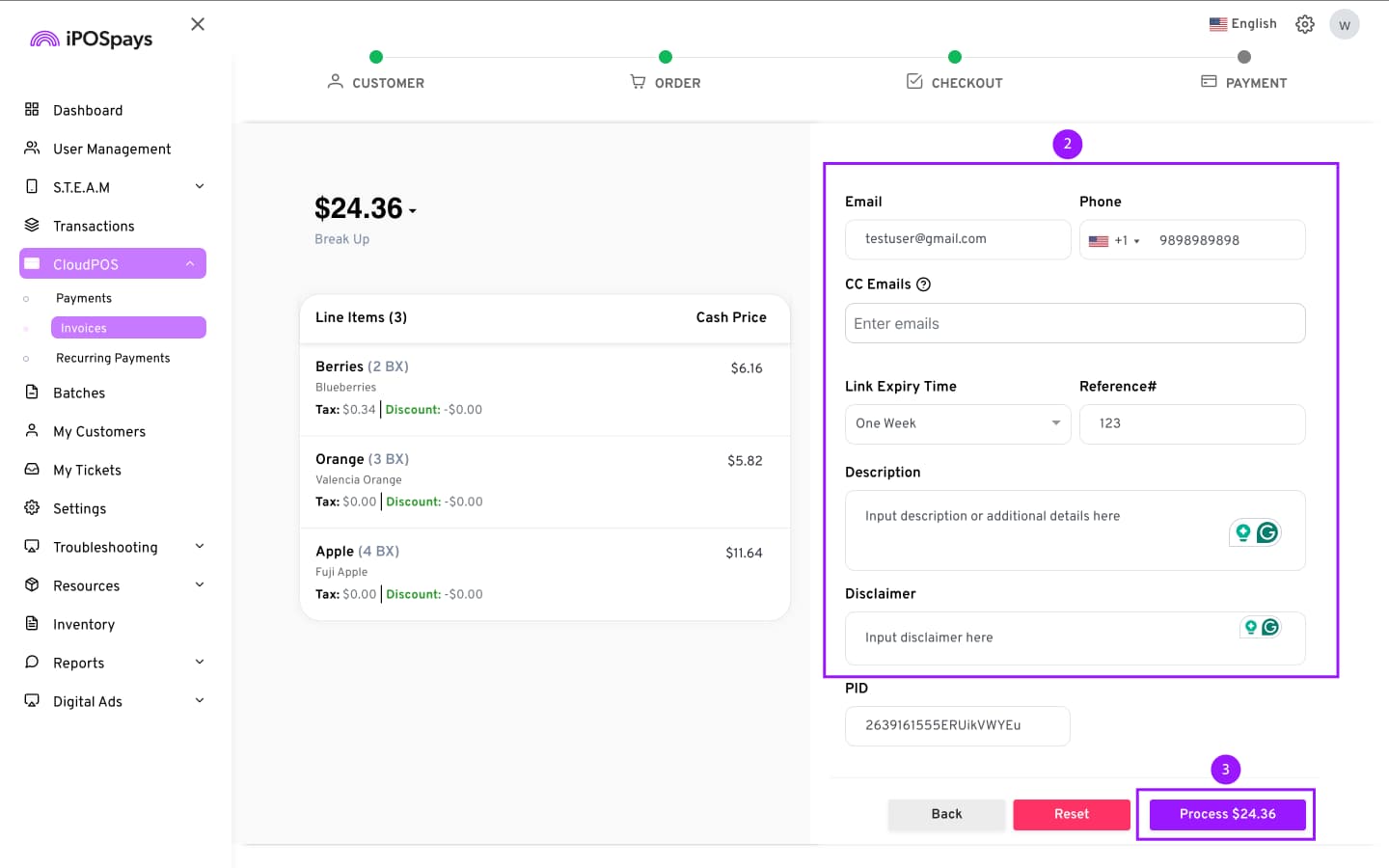Click the CC Emails help question icon
Image resolution: width=1389 pixels, height=868 pixels.
tap(923, 285)
